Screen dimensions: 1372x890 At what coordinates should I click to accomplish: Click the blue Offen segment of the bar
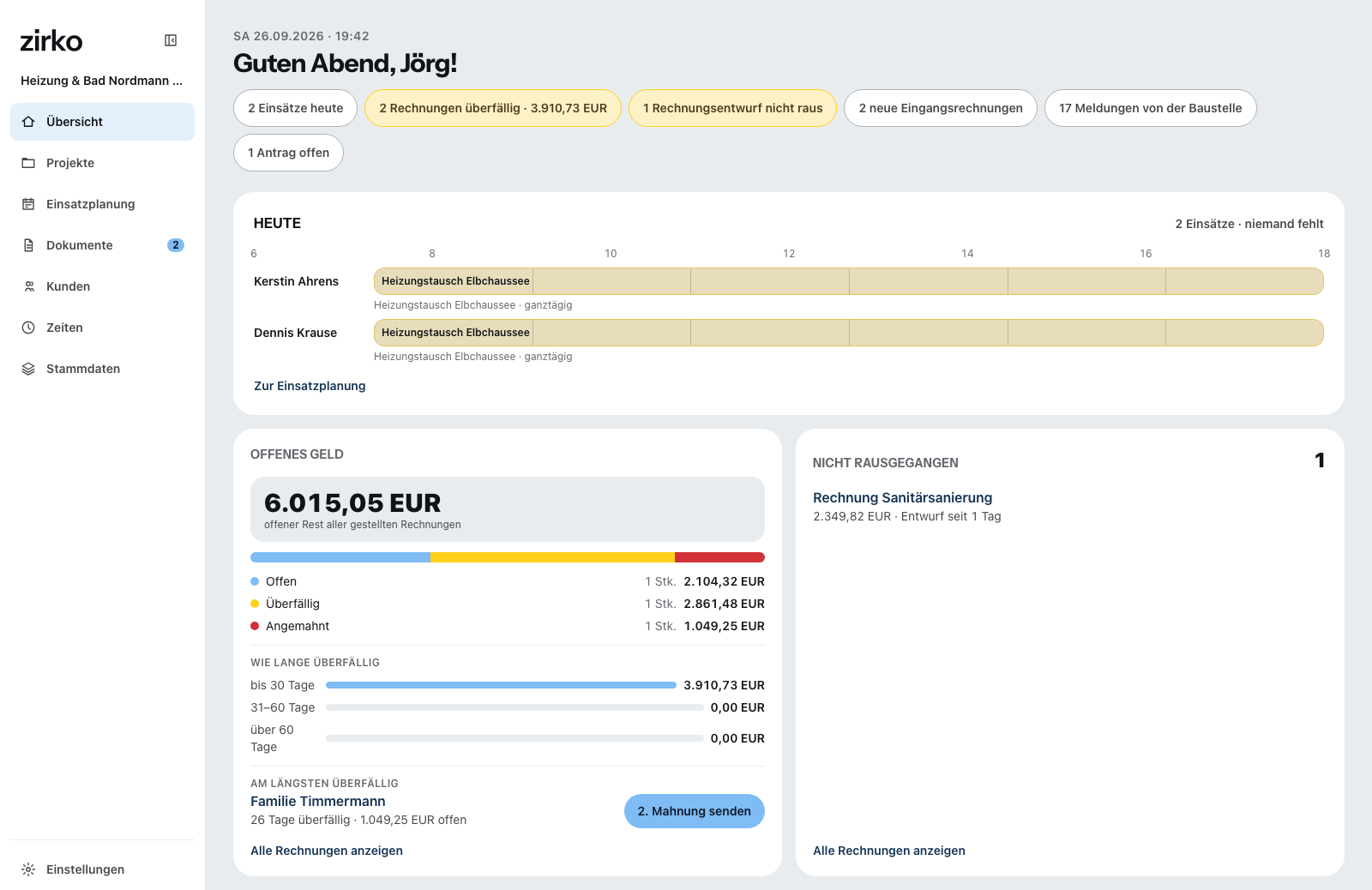click(340, 557)
